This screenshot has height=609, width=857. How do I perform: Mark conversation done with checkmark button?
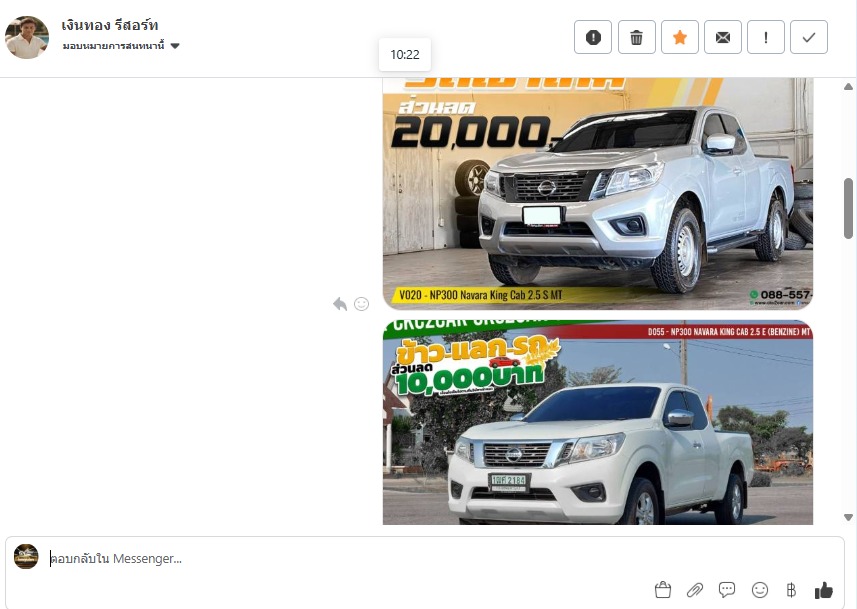click(x=809, y=37)
